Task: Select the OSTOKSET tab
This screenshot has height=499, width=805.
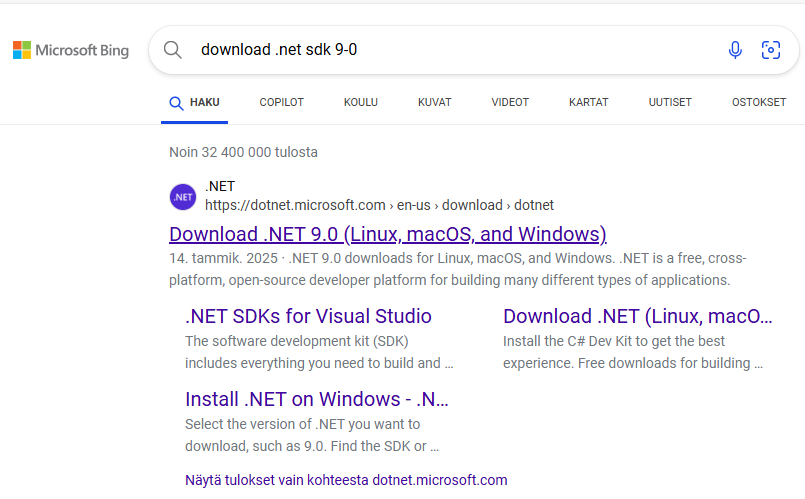Action: point(759,102)
